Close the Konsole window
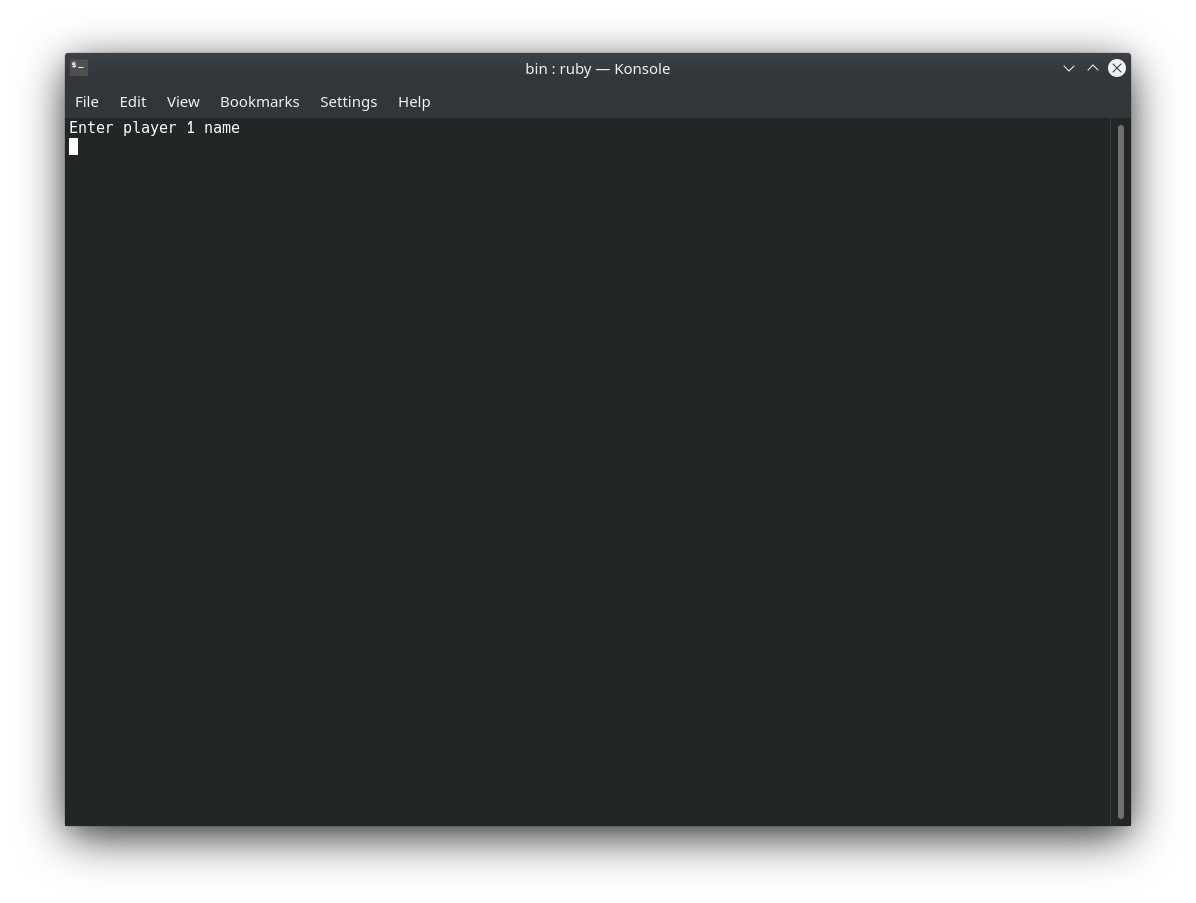This screenshot has width=1196, height=903. [x=1117, y=69]
